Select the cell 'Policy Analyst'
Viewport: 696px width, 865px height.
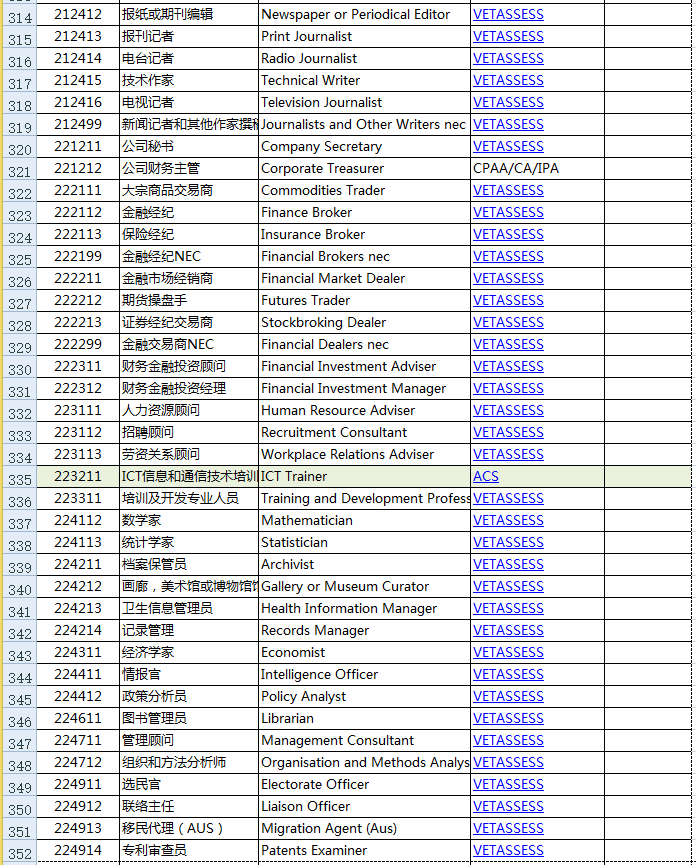(364, 697)
